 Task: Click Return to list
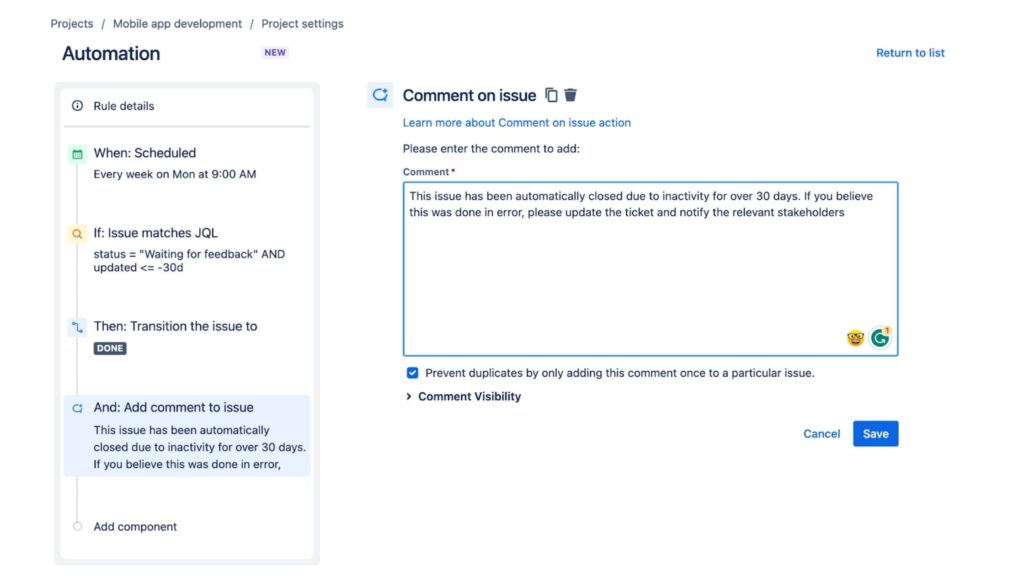pos(909,52)
